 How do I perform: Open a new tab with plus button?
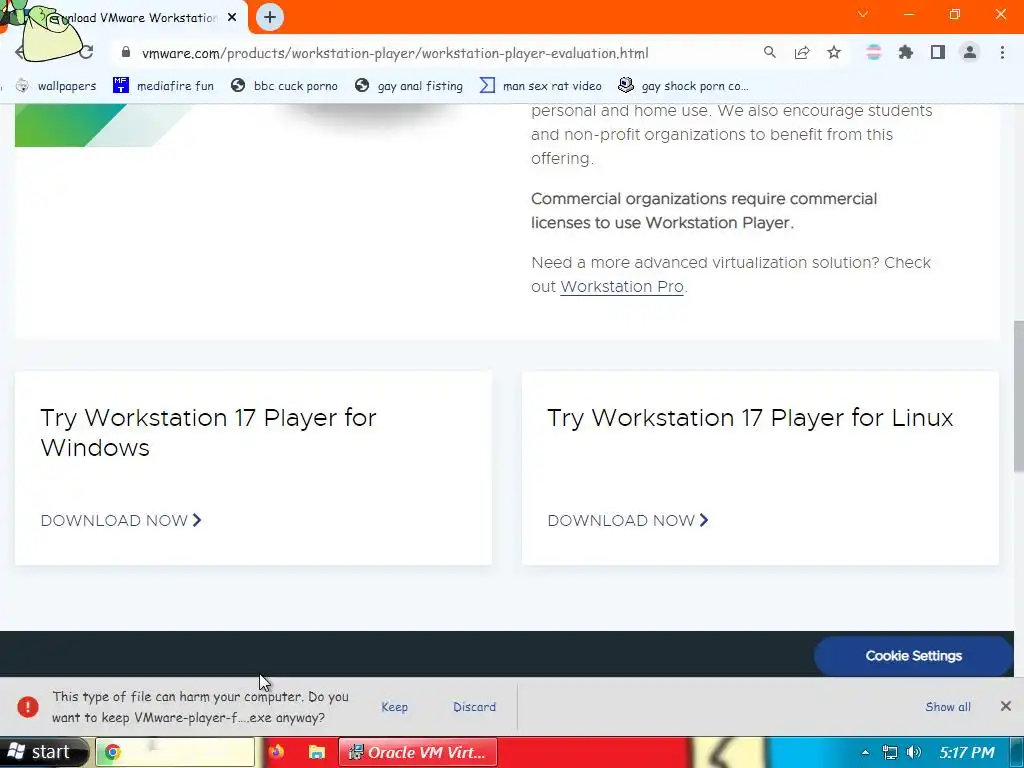click(270, 17)
